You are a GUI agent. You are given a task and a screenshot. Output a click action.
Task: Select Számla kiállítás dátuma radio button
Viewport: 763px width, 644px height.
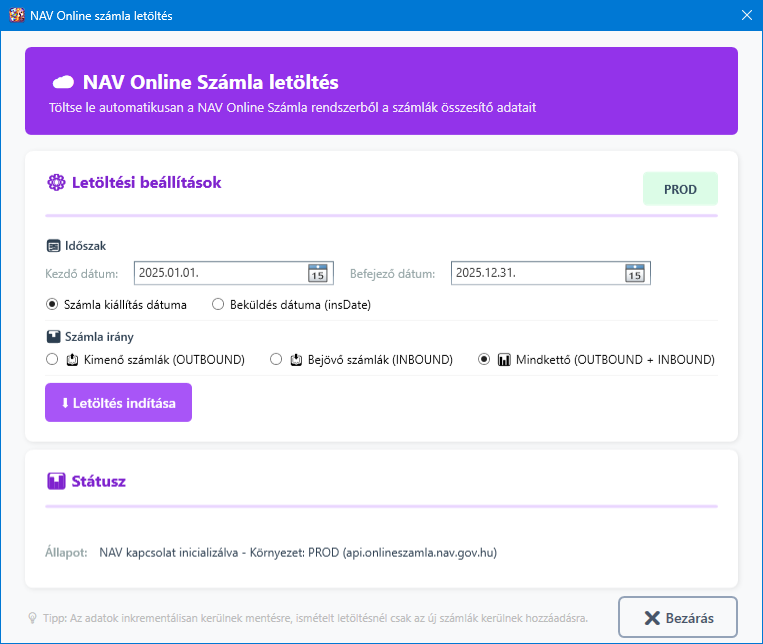point(52,304)
